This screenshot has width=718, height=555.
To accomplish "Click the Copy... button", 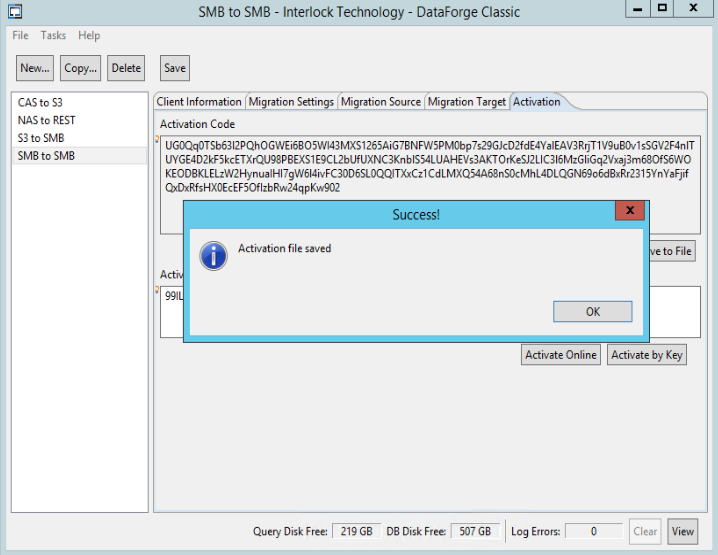I will tap(80, 68).
